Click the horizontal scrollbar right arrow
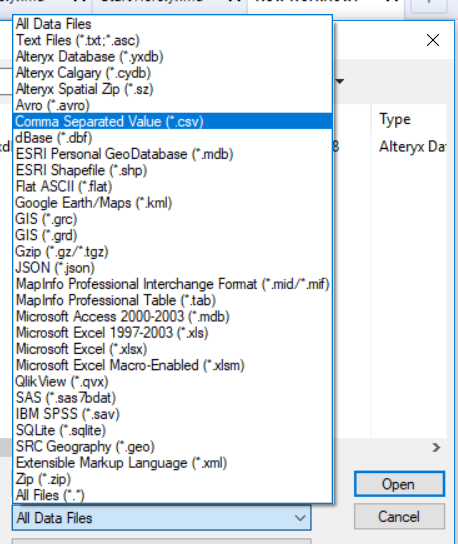 click(436, 448)
